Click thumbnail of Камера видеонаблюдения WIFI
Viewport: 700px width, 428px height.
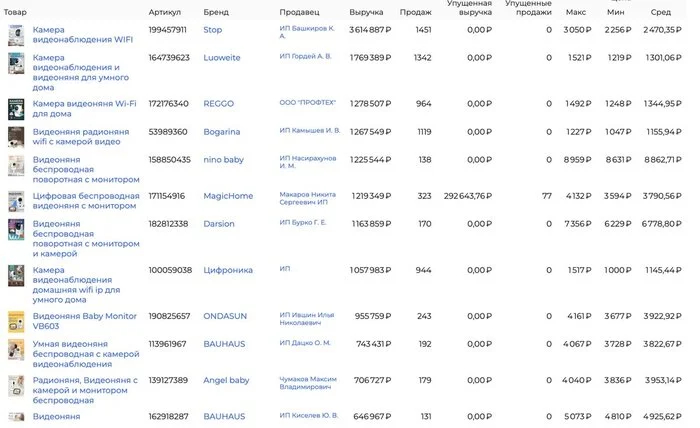coord(16,36)
